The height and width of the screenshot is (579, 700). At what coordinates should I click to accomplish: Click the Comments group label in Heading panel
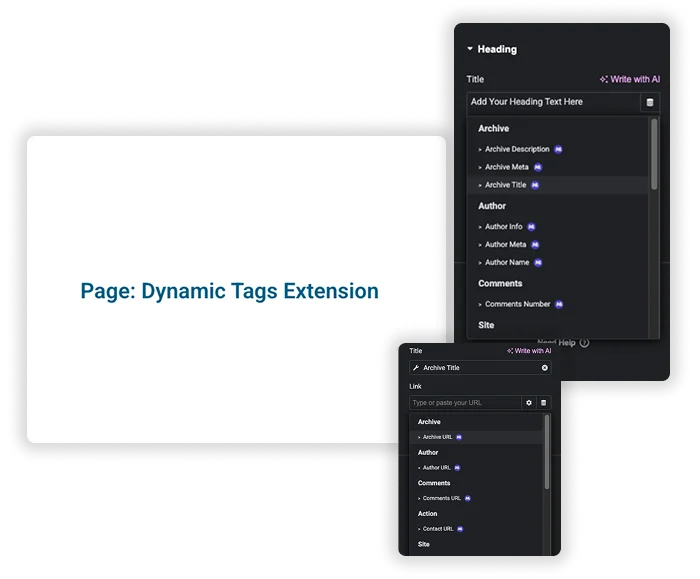coord(500,283)
